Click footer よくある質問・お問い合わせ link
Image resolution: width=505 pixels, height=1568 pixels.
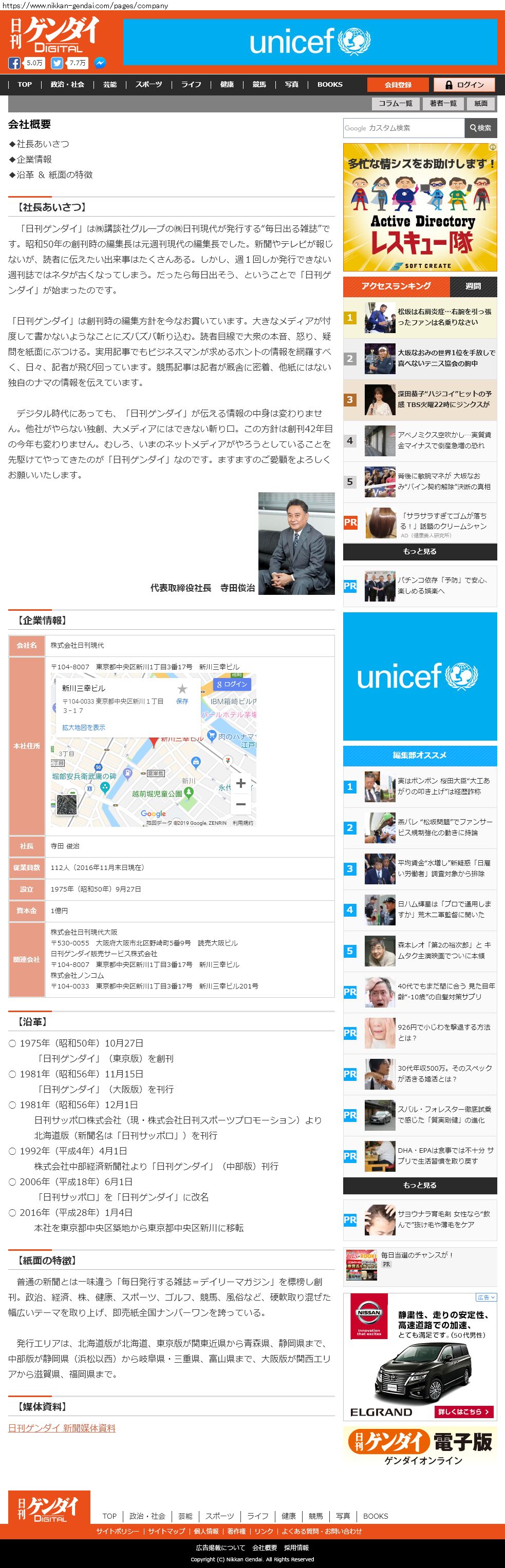point(322,1531)
